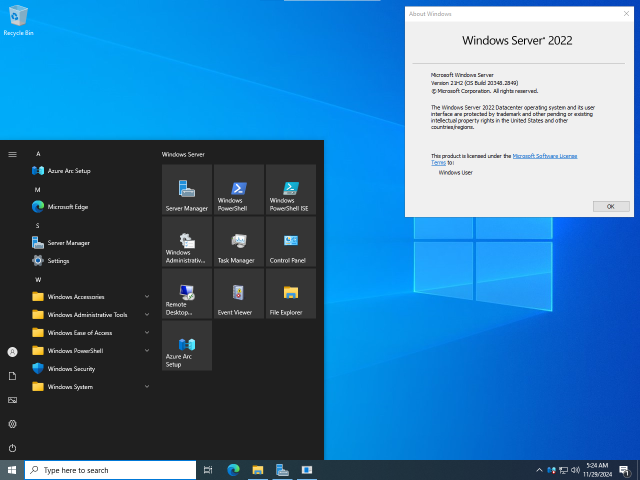The height and width of the screenshot is (480, 640).
Task: Expand the Windows PowerShell folder
Action: 91,351
